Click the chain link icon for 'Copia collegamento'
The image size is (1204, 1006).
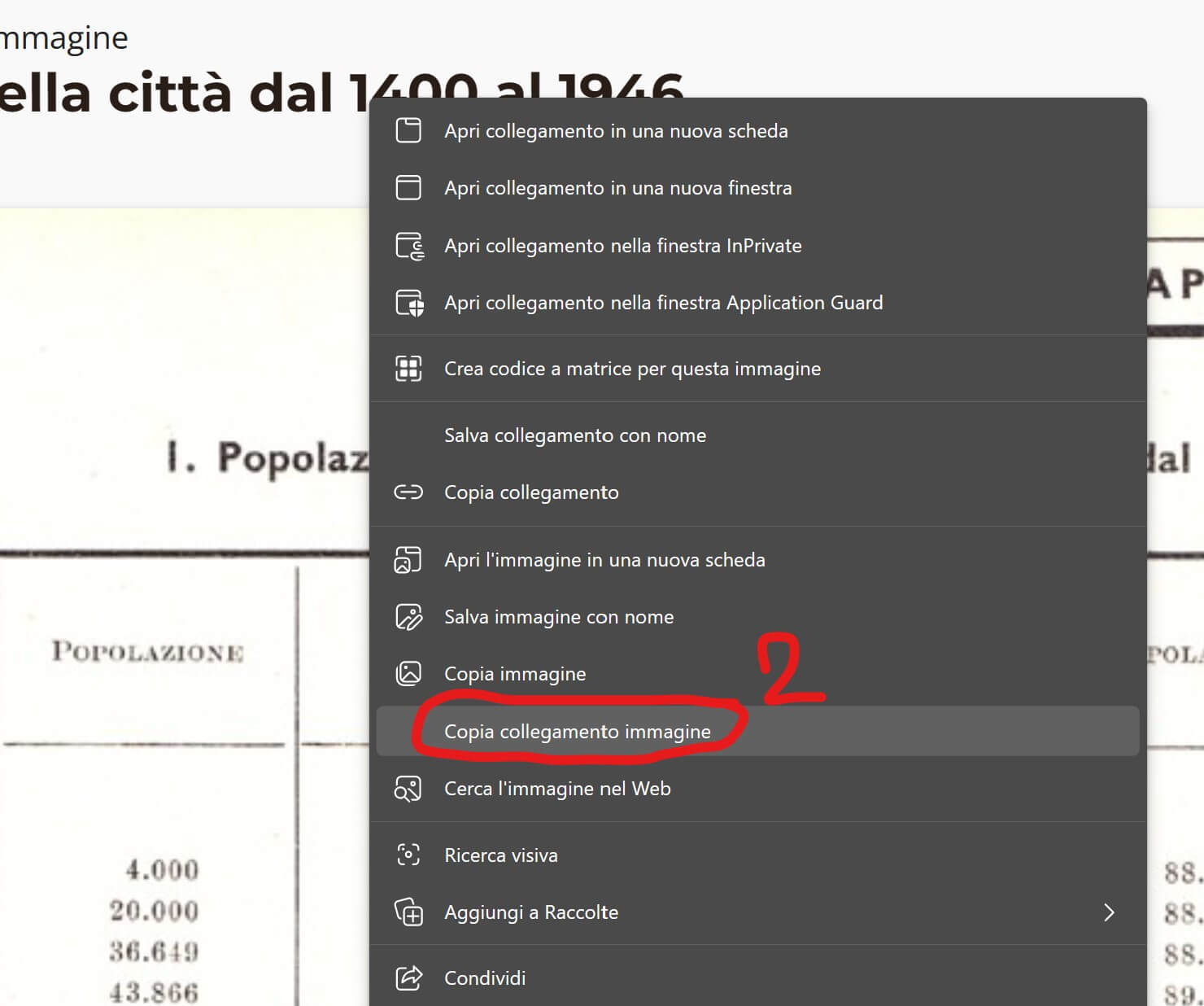408,492
